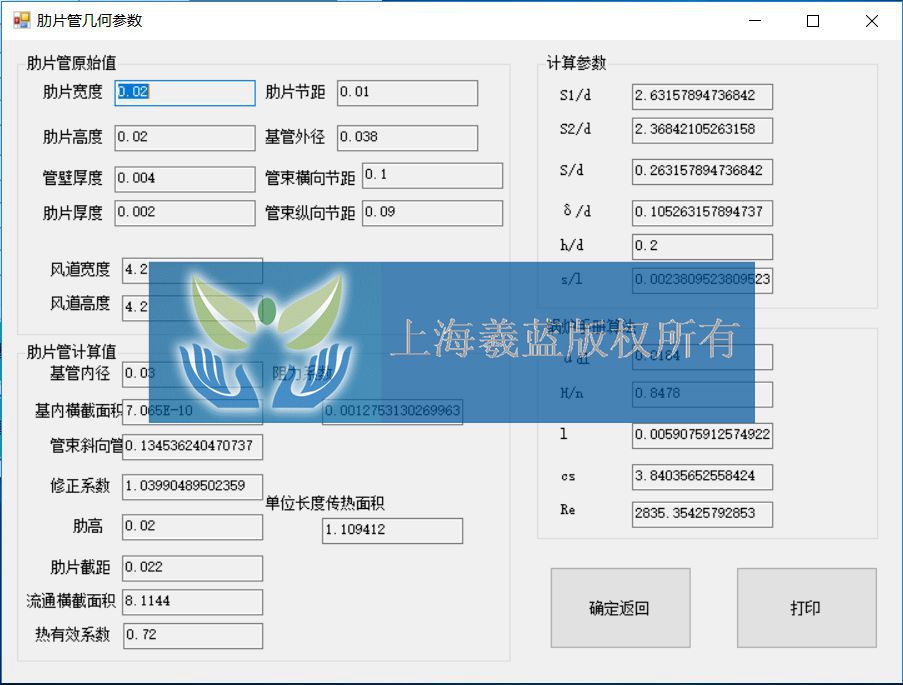
Task: Select the 肋片厚度 field showing 0.002
Action: pyautogui.click(x=185, y=213)
